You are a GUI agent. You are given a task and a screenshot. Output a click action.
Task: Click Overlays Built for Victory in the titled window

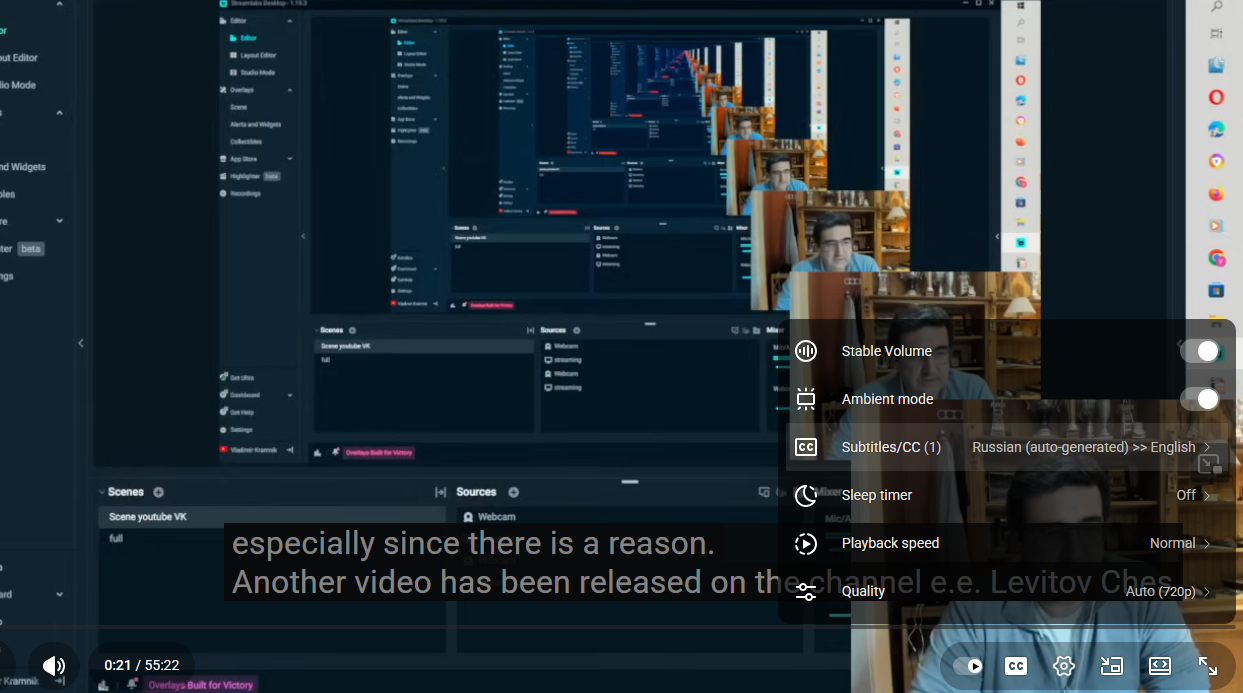pyautogui.click(x=378, y=453)
